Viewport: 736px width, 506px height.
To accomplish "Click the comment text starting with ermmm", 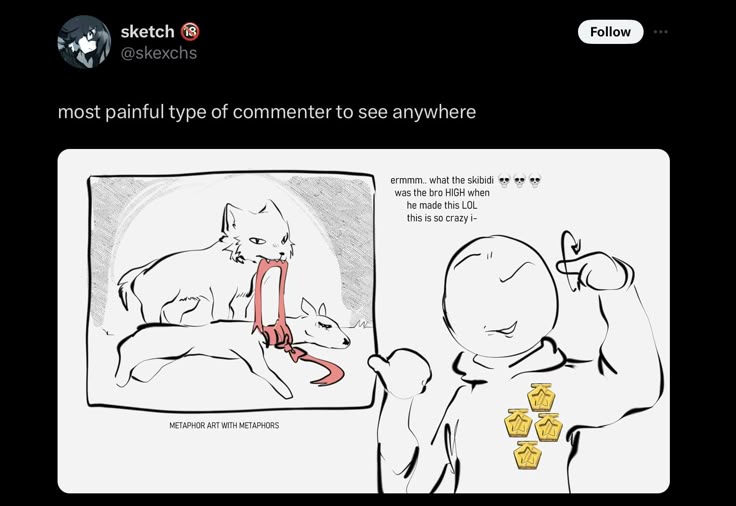I will coord(441,199).
